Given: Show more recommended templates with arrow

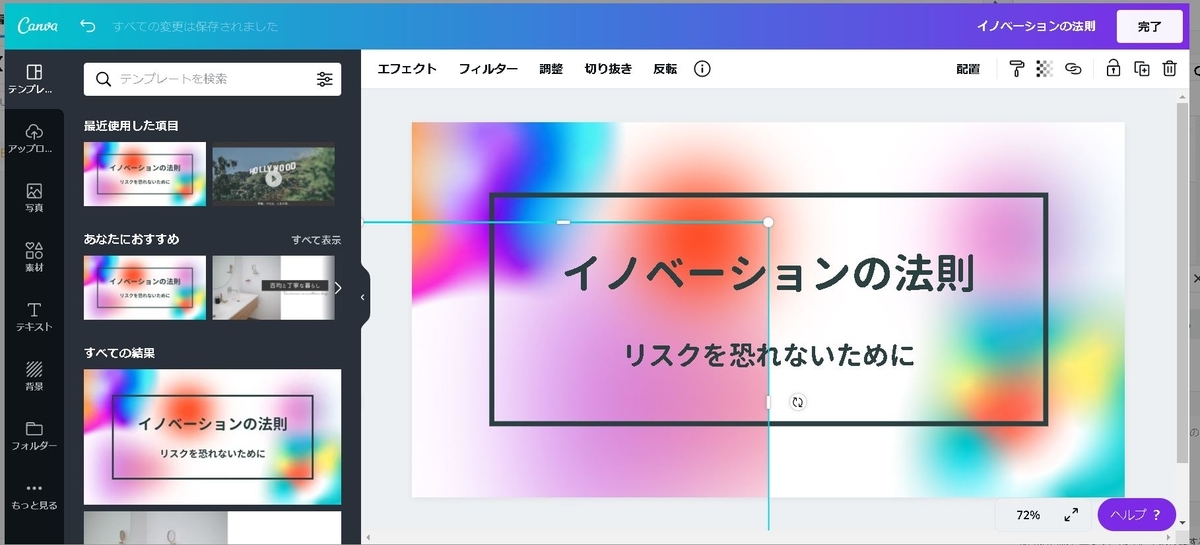Looking at the screenshot, I should click(338, 288).
